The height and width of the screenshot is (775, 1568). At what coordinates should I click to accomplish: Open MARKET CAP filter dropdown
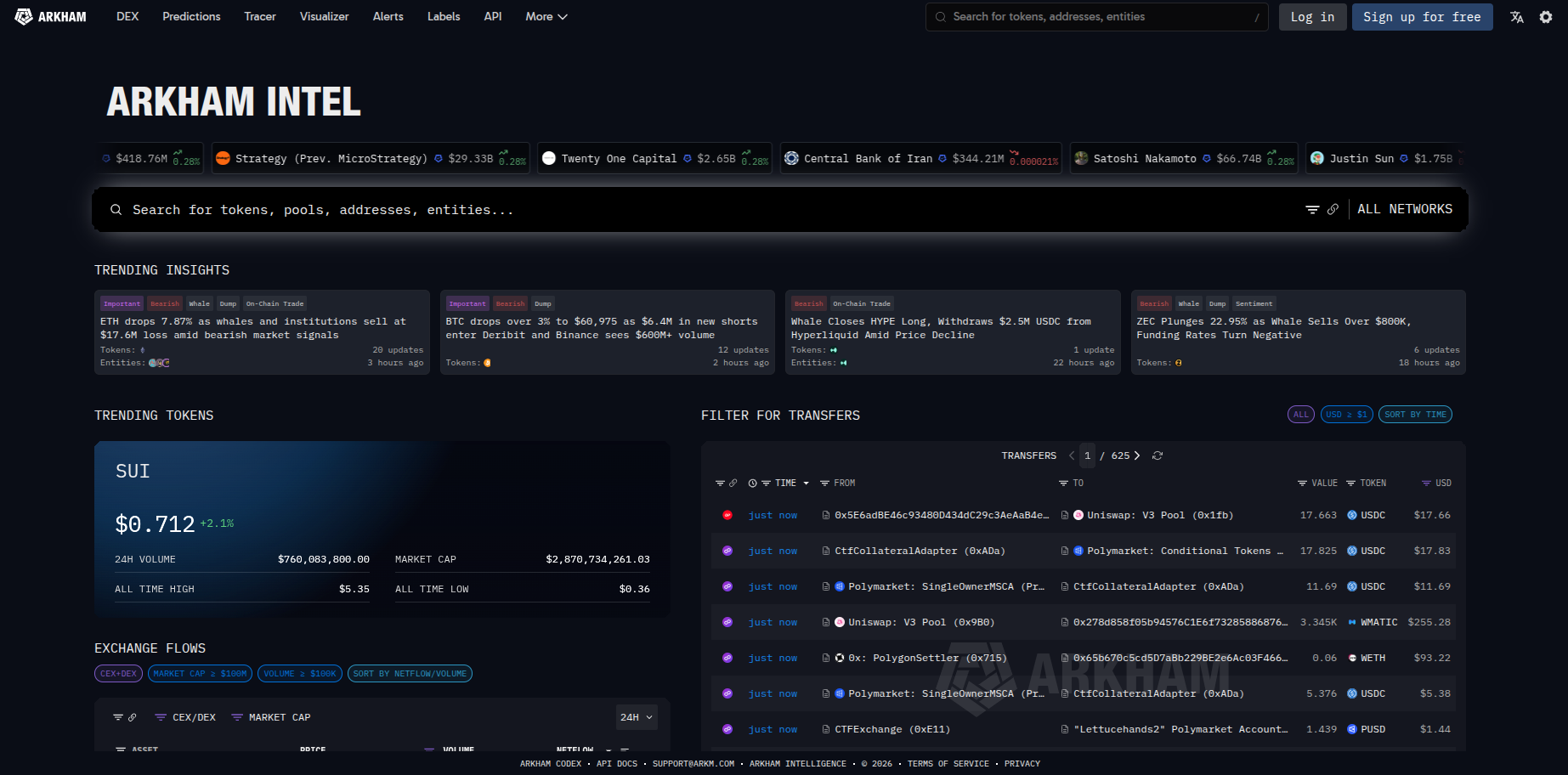click(x=271, y=717)
